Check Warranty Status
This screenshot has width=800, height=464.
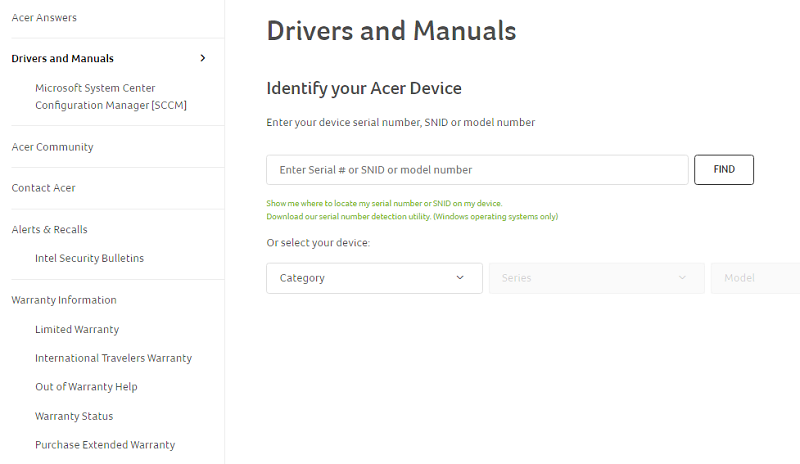[x=74, y=416]
